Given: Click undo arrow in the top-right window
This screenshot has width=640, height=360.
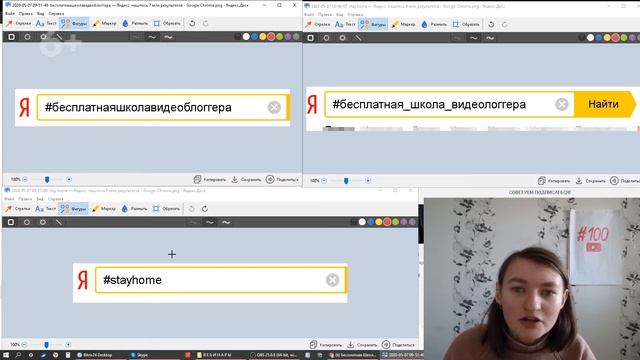Looking at the screenshot, I should point(491,24).
